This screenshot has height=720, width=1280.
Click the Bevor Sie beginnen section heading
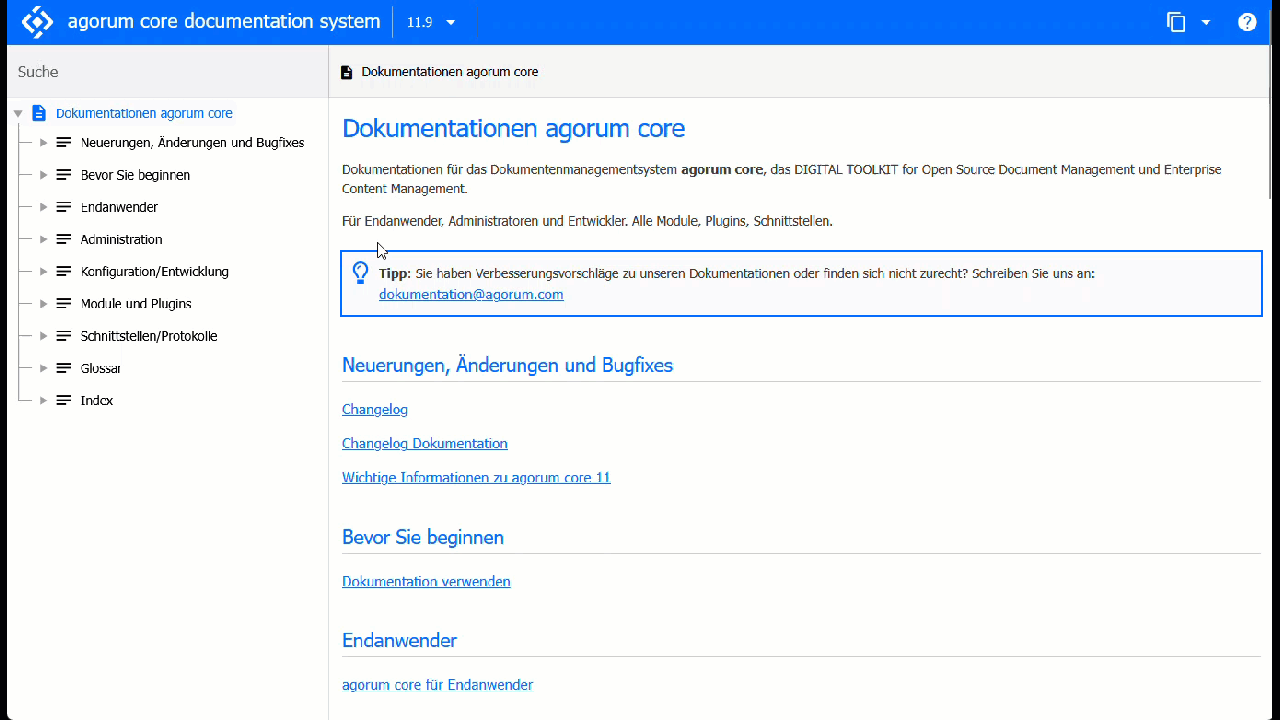(422, 537)
